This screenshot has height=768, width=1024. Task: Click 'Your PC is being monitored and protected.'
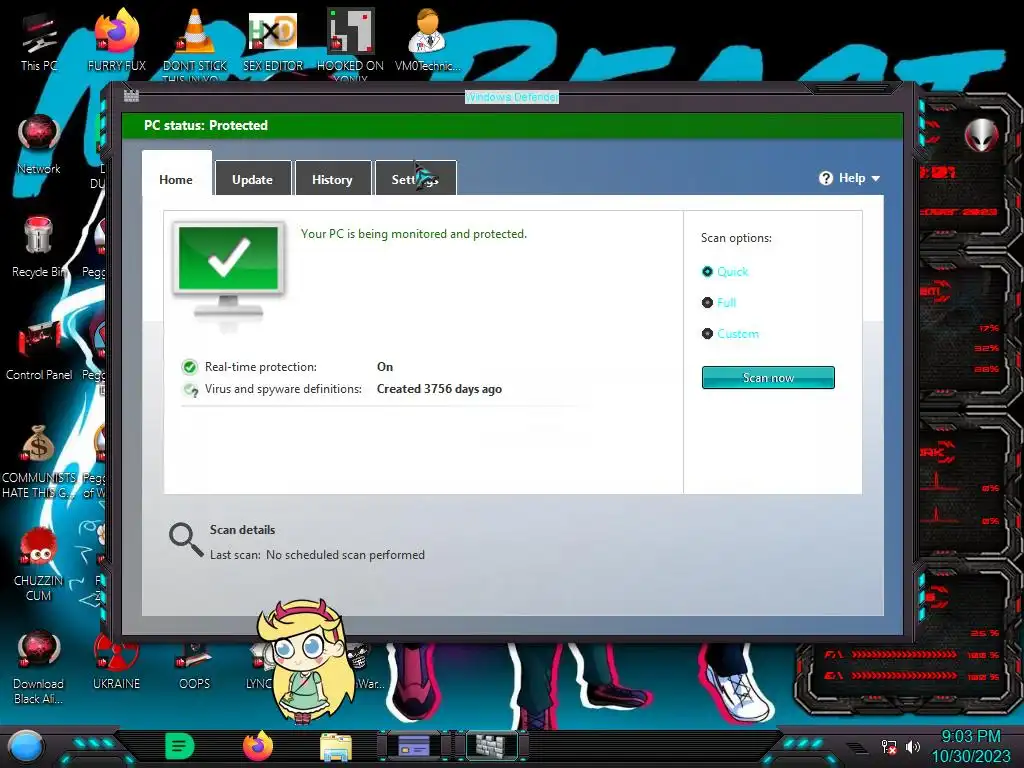click(x=413, y=234)
